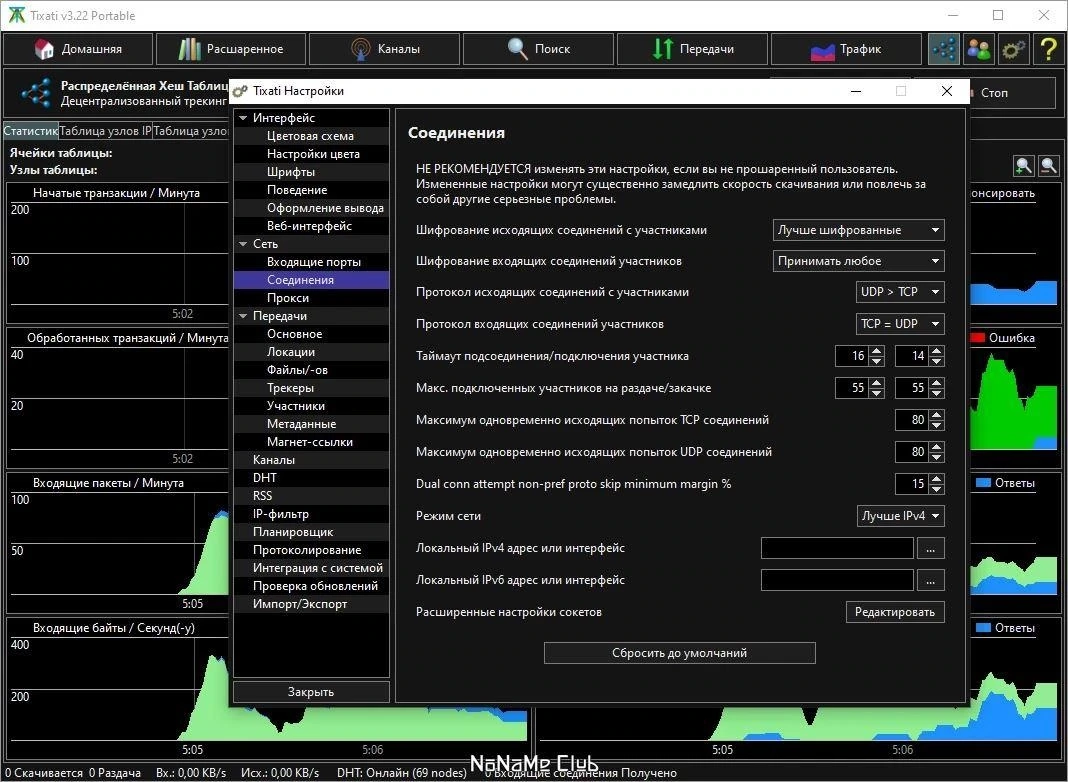
Task: Open the peers/users icon in toolbar
Action: [979, 49]
